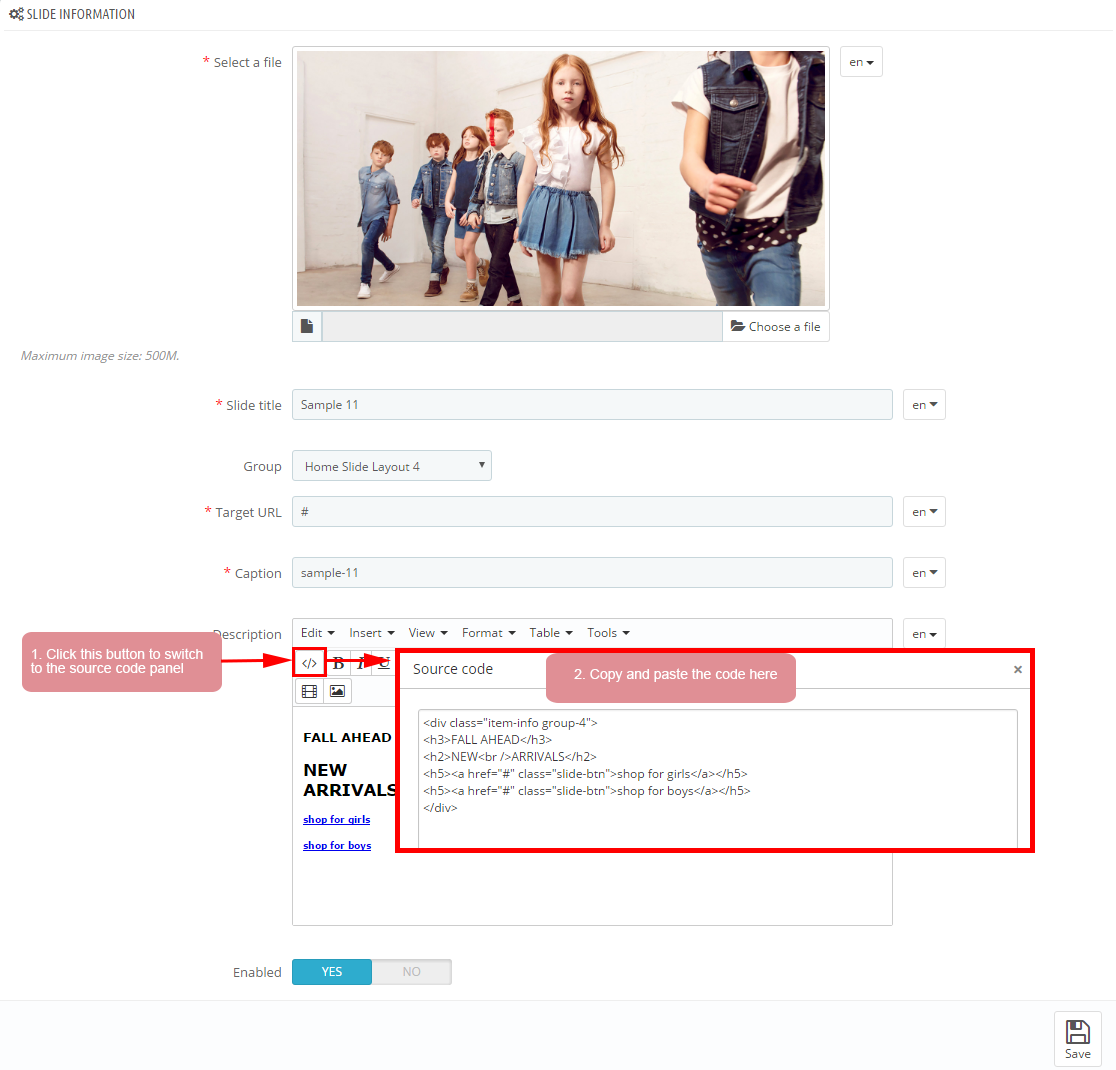
Task: Insert an image with the picture icon
Action: pyautogui.click(x=337, y=691)
